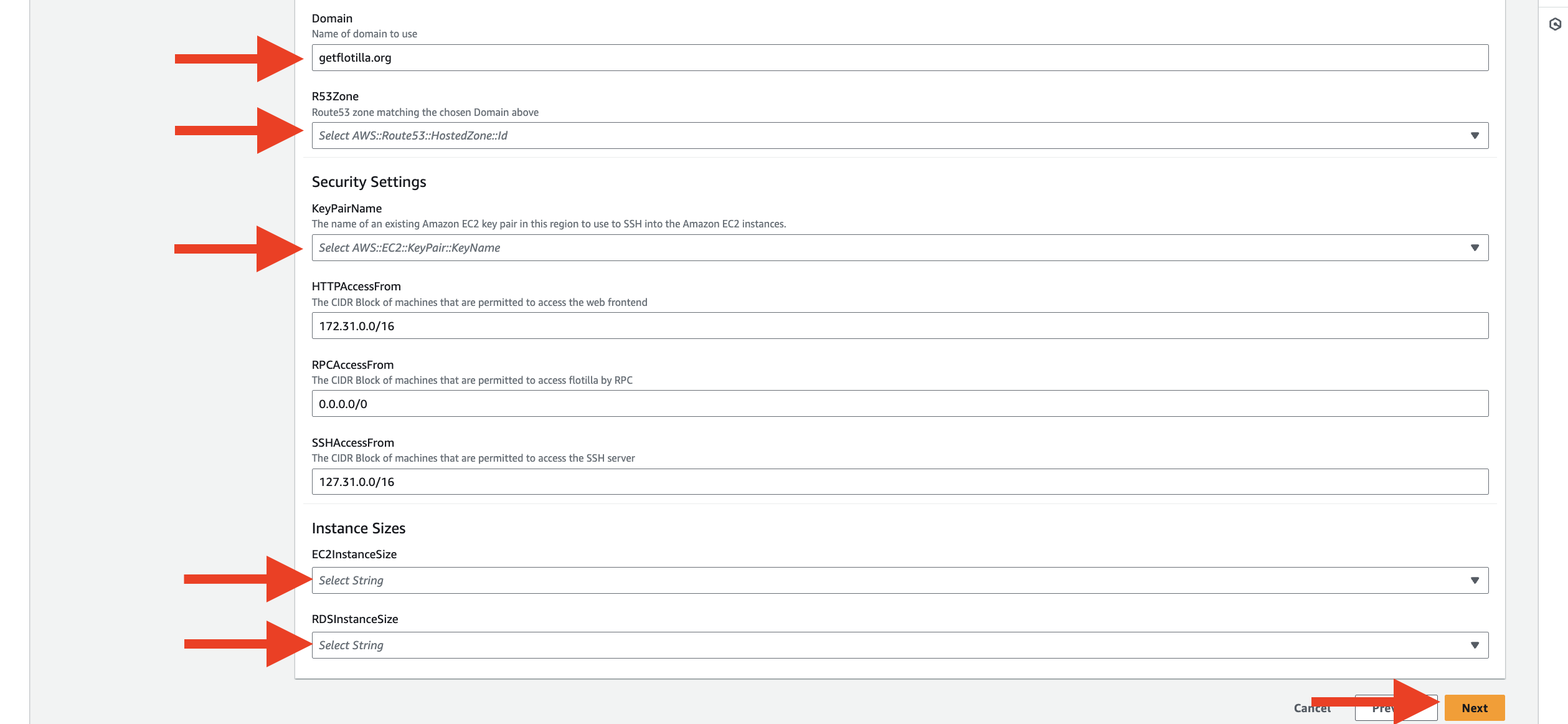1568x724 pixels.
Task: Open the KeyPairName selection dropdown
Action: (900, 248)
